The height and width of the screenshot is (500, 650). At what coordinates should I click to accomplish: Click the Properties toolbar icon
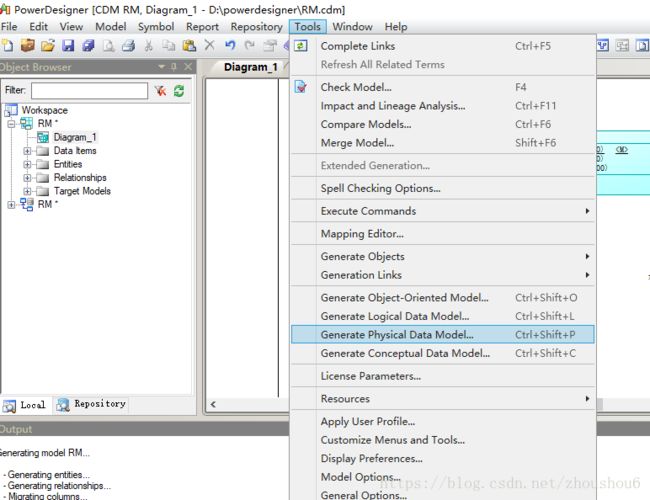click(x=270, y=45)
